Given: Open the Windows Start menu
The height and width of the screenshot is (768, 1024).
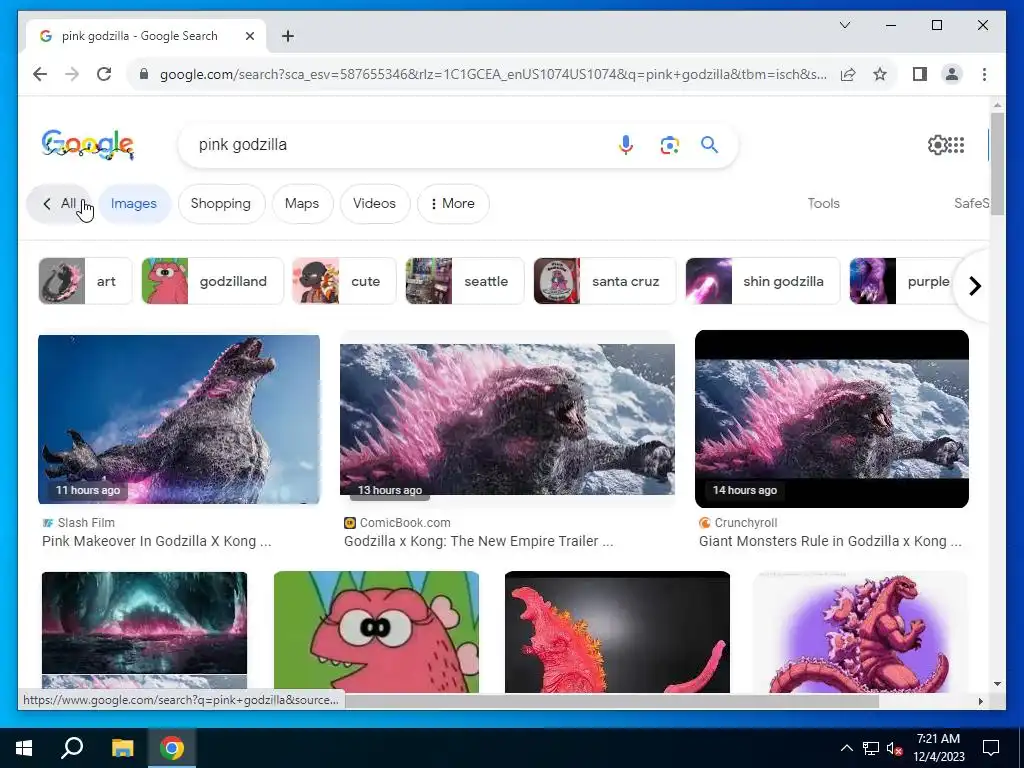Looking at the screenshot, I should [24, 748].
